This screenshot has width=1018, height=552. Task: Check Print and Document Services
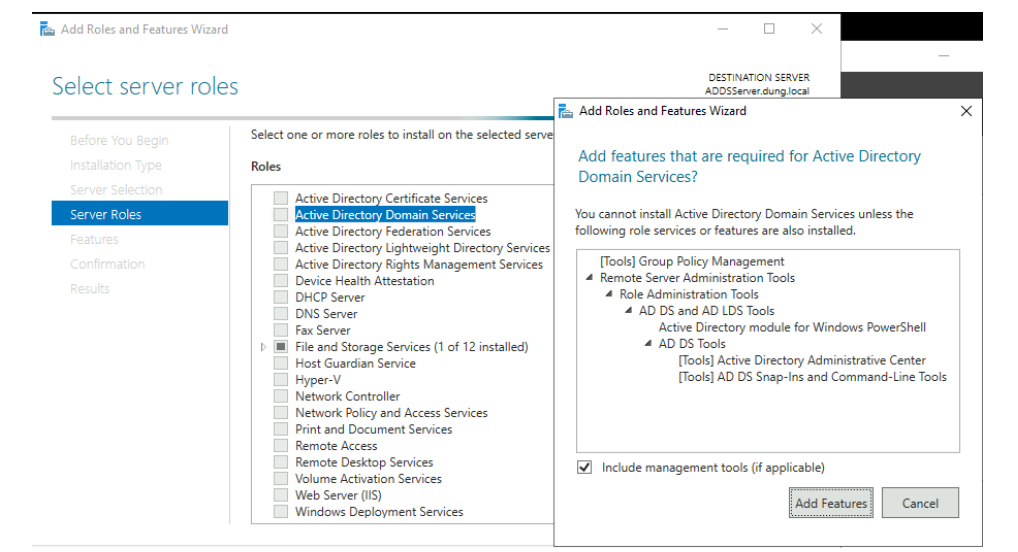(x=280, y=429)
